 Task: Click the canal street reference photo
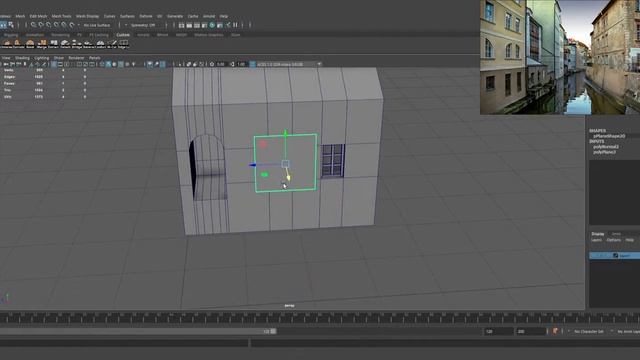[560, 57]
